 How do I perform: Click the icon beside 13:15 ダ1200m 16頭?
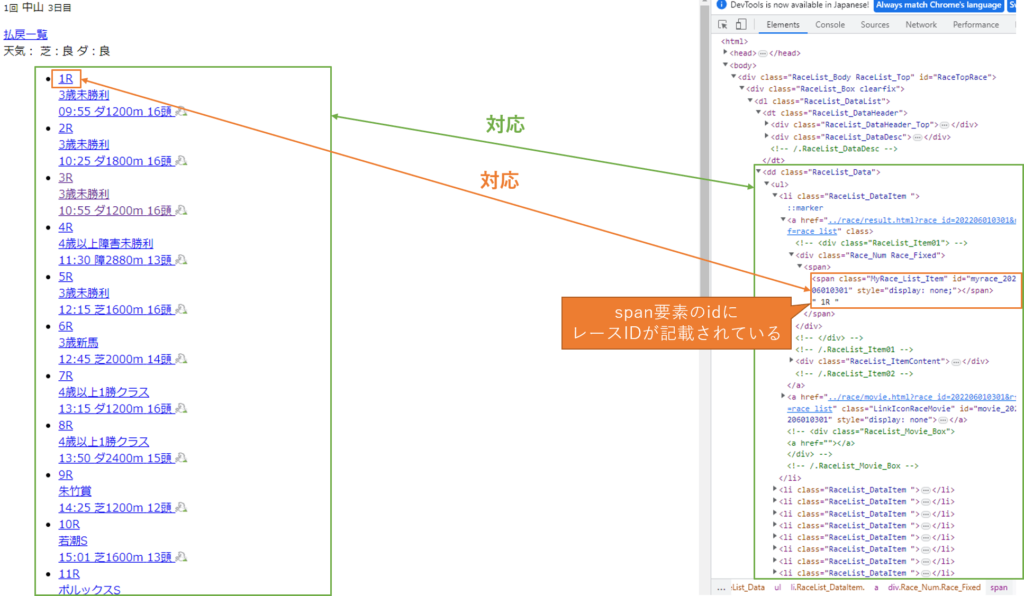coord(182,409)
